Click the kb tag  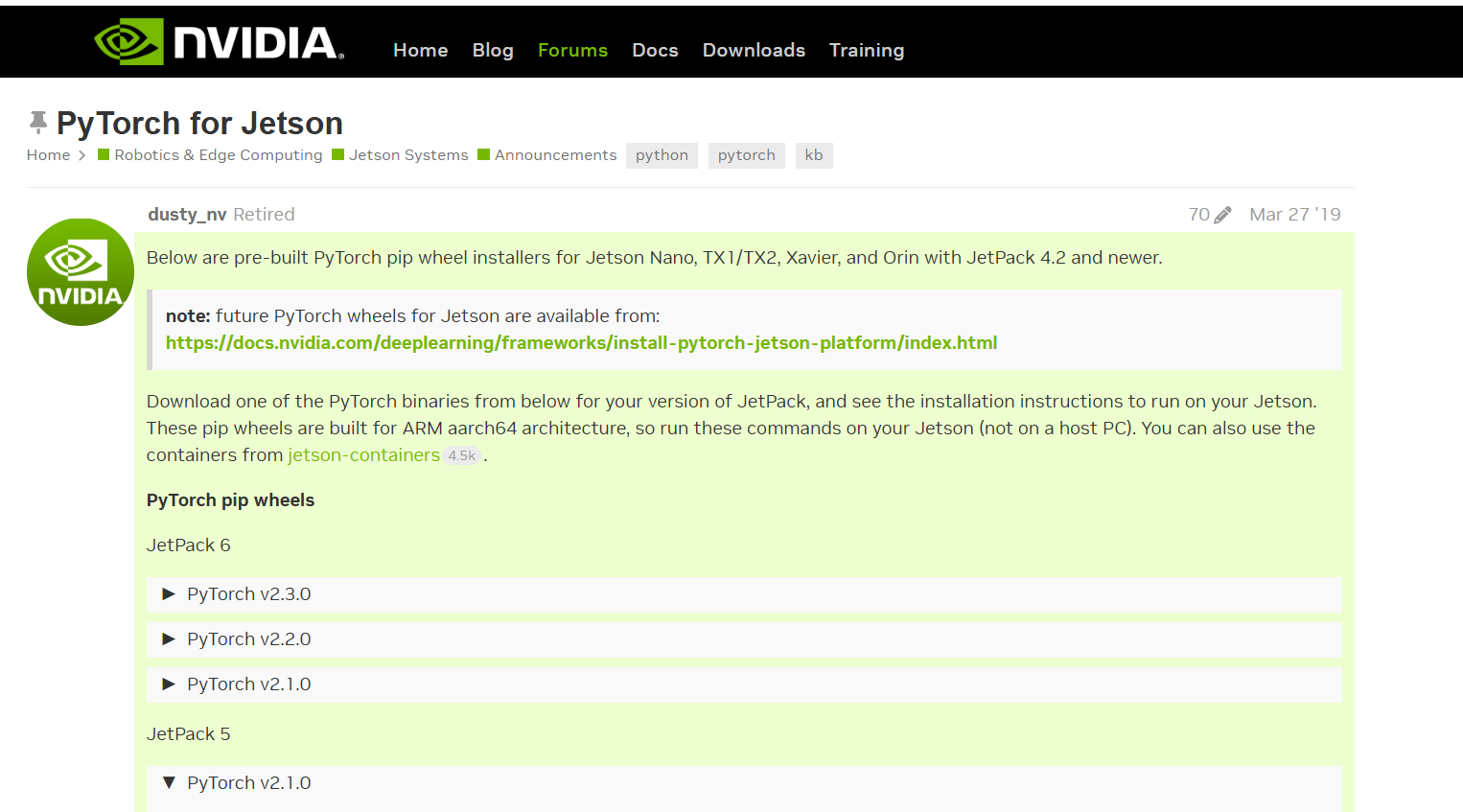(x=814, y=155)
